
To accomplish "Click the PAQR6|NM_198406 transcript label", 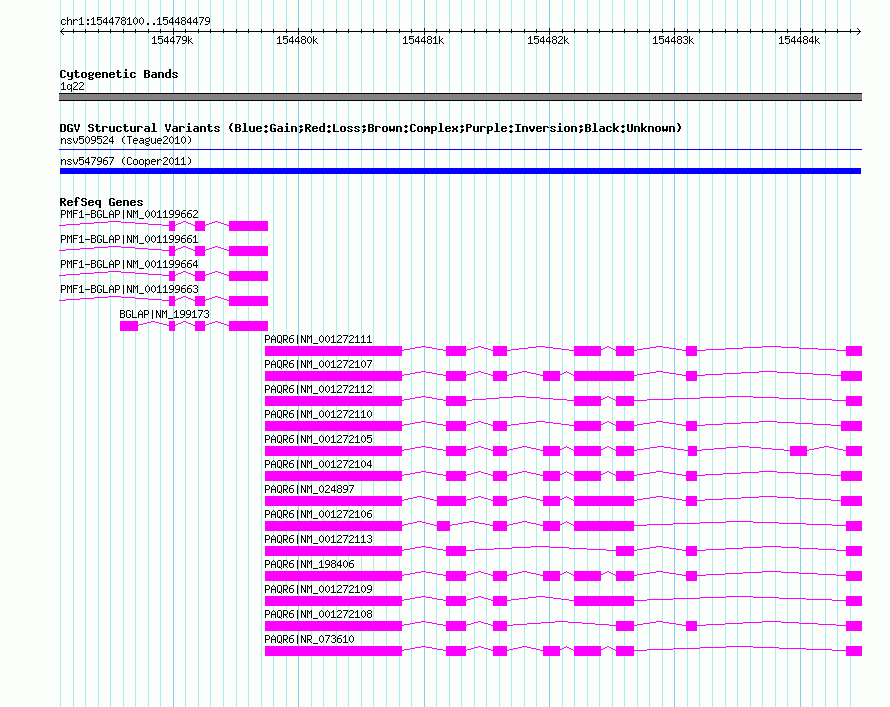I will point(309,563).
